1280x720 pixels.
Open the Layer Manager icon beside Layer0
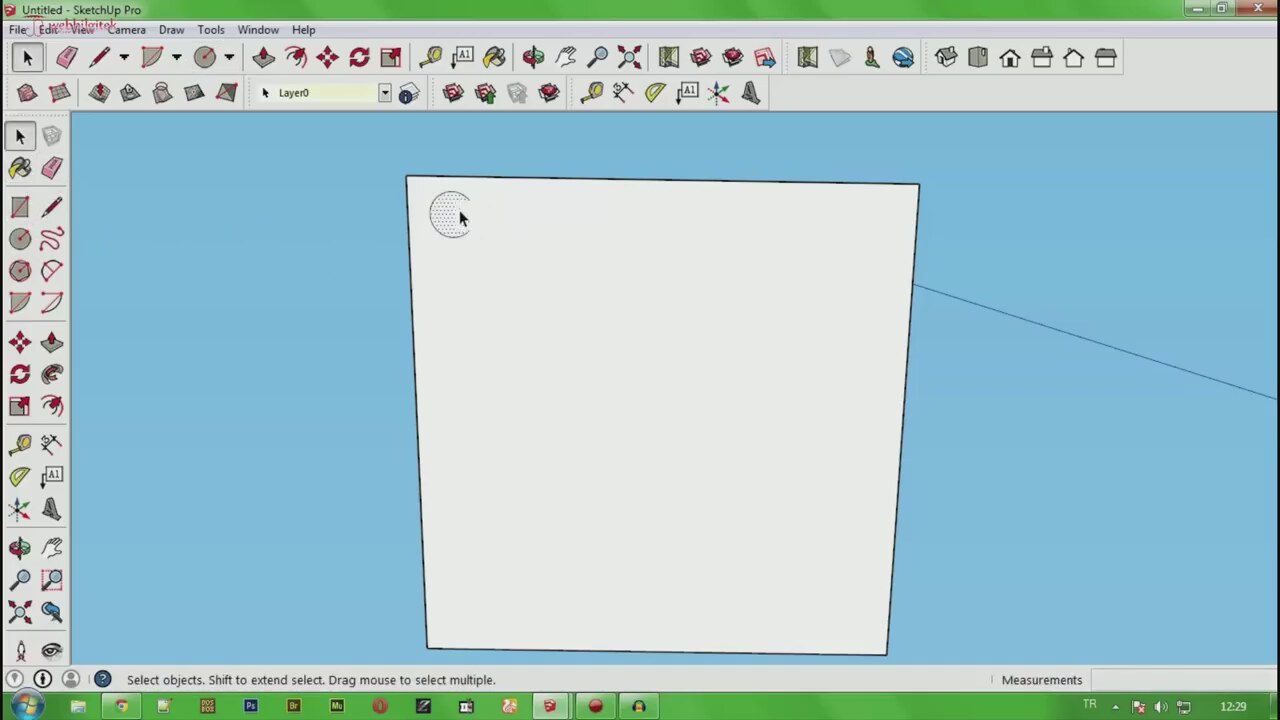click(x=408, y=93)
